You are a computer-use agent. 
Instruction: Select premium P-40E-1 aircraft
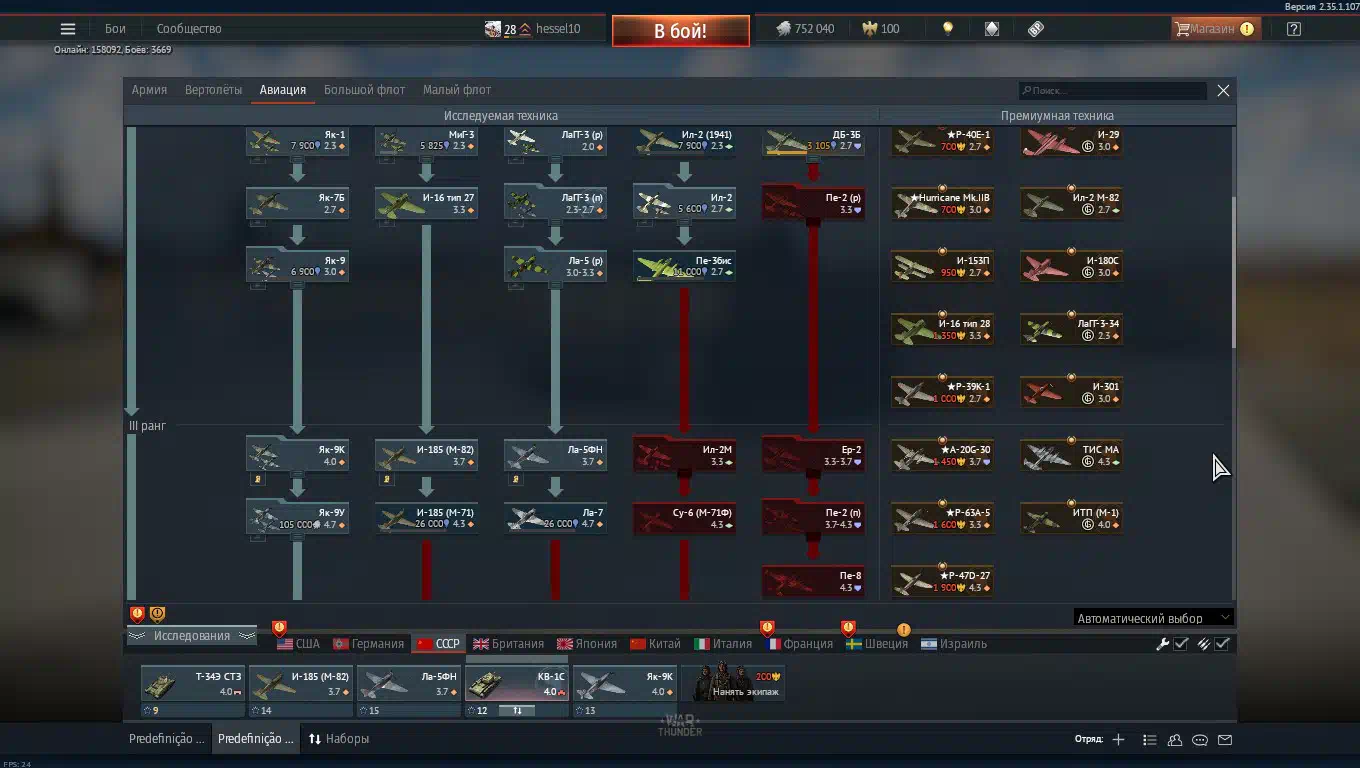(x=943, y=141)
